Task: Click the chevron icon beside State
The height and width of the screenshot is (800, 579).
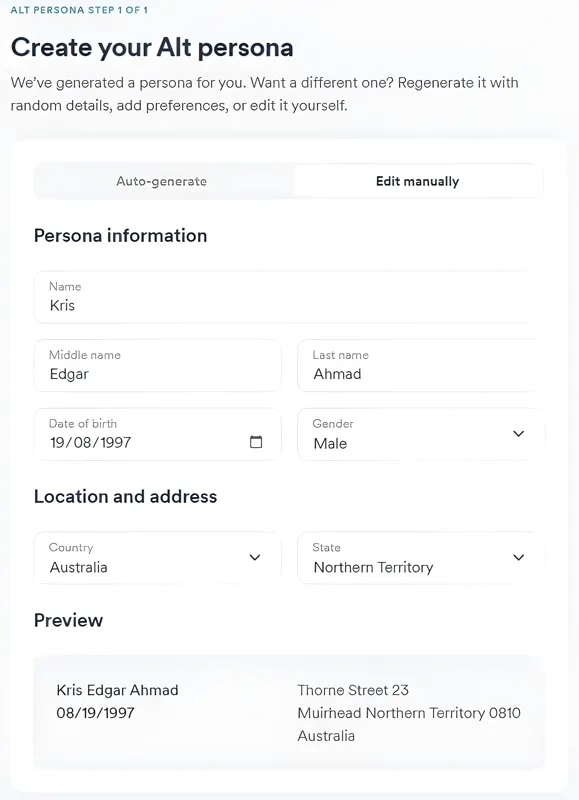Action: [x=519, y=557]
